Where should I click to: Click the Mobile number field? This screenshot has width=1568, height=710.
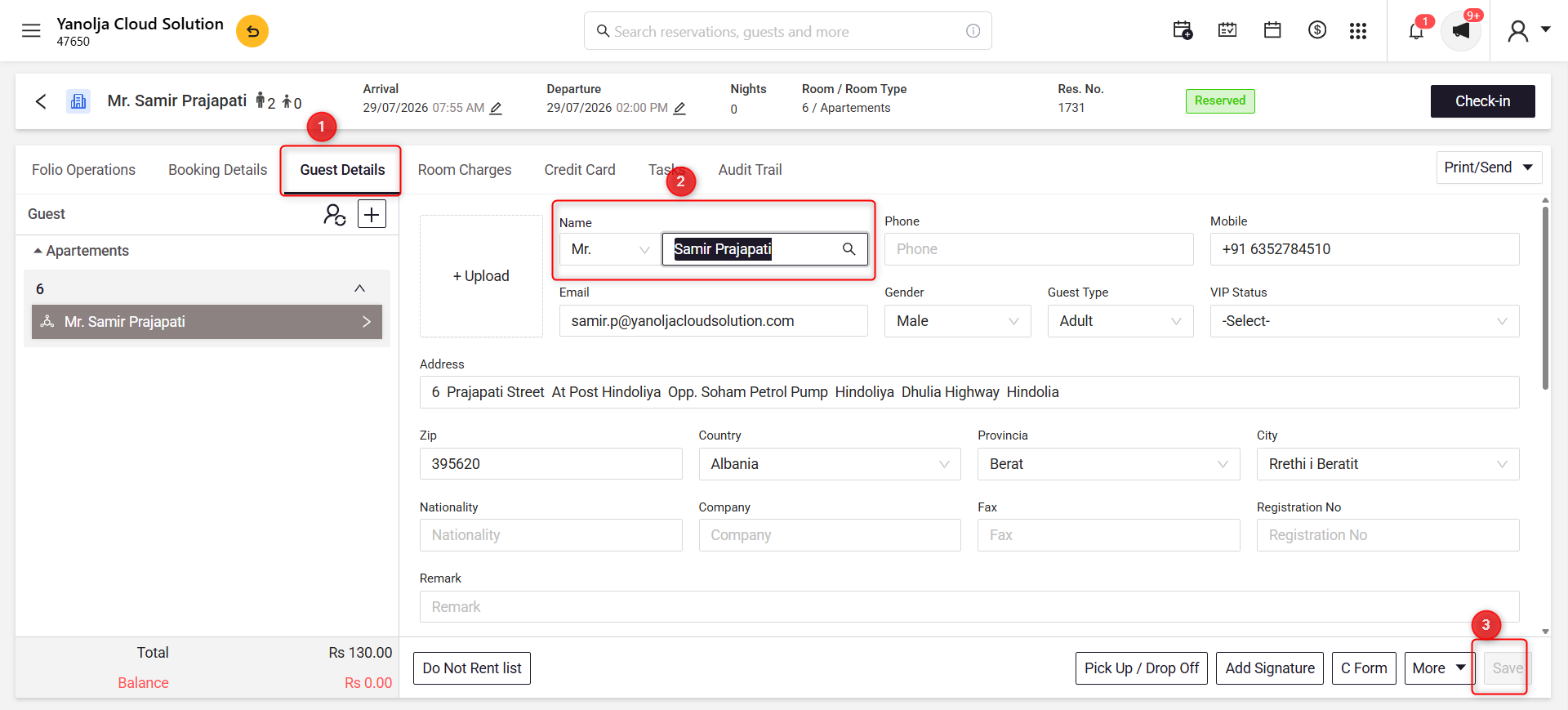(x=1365, y=249)
